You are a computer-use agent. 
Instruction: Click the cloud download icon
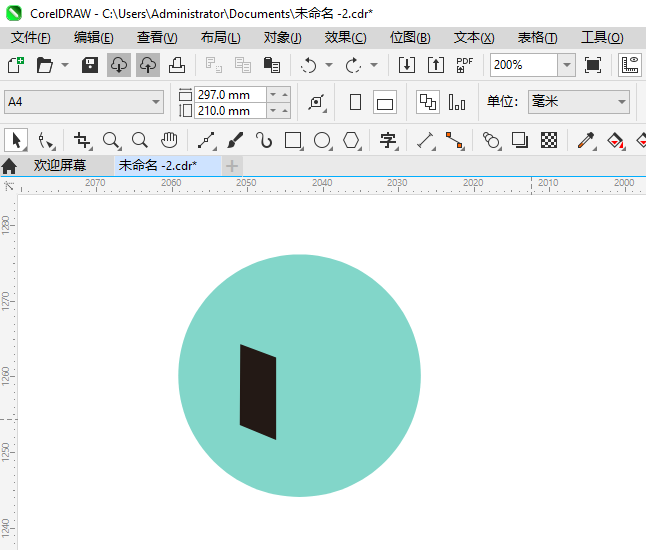click(x=119, y=65)
